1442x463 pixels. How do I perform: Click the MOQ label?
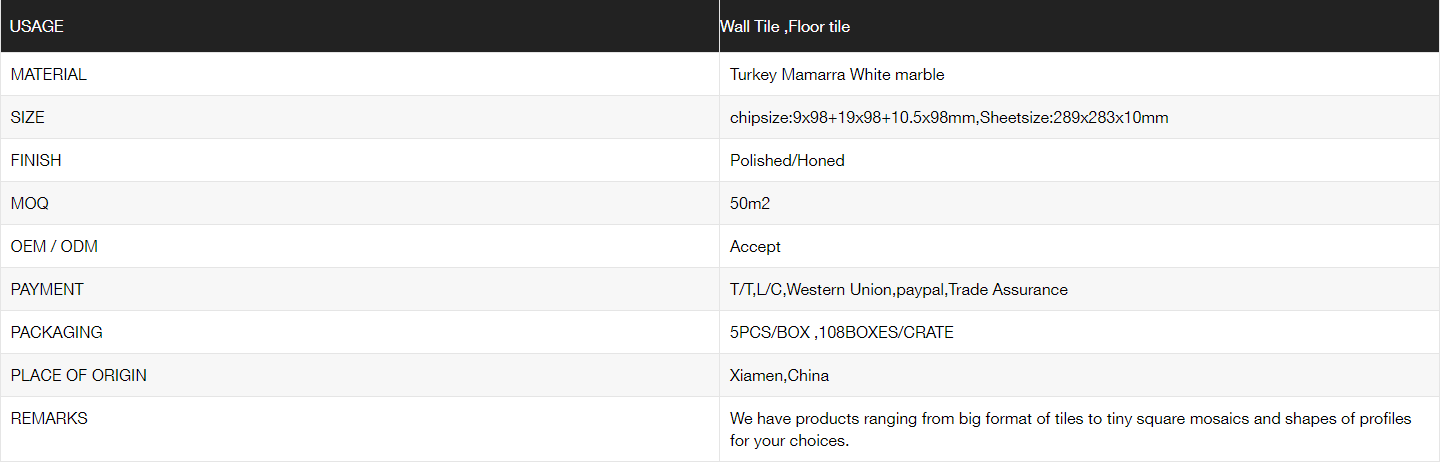pyautogui.click(x=30, y=203)
